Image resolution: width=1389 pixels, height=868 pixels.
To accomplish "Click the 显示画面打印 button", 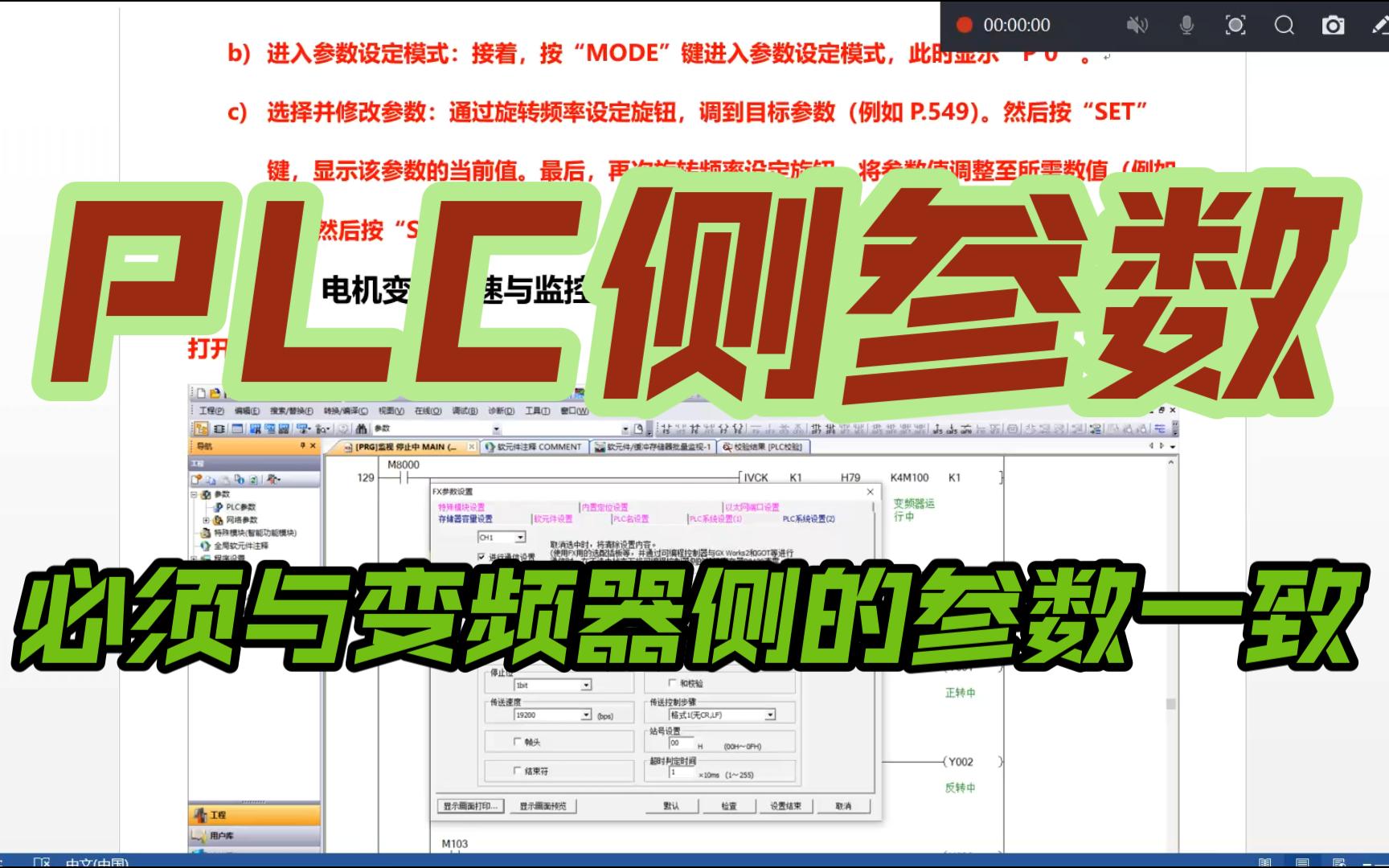I will (471, 806).
